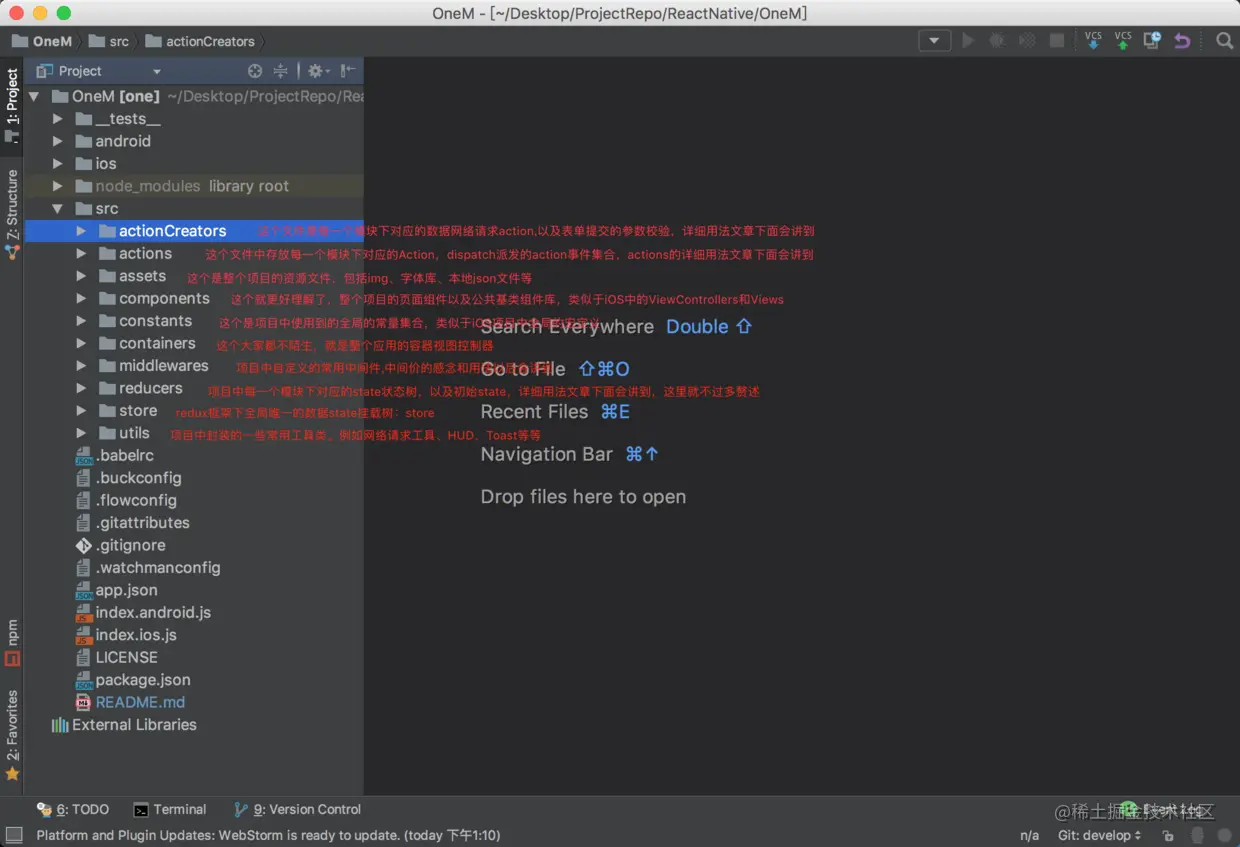This screenshot has width=1240, height=847.
Task: Open the Terminal tool window
Action: coord(170,809)
